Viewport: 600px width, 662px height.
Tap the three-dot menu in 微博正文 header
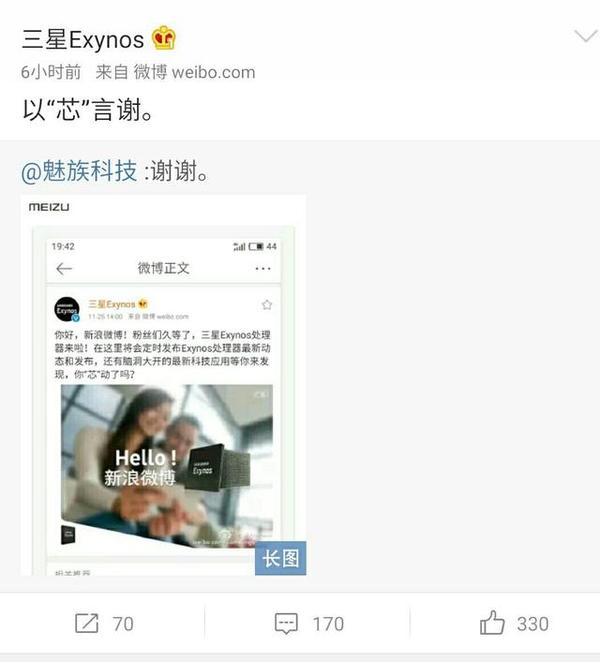pos(263,269)
